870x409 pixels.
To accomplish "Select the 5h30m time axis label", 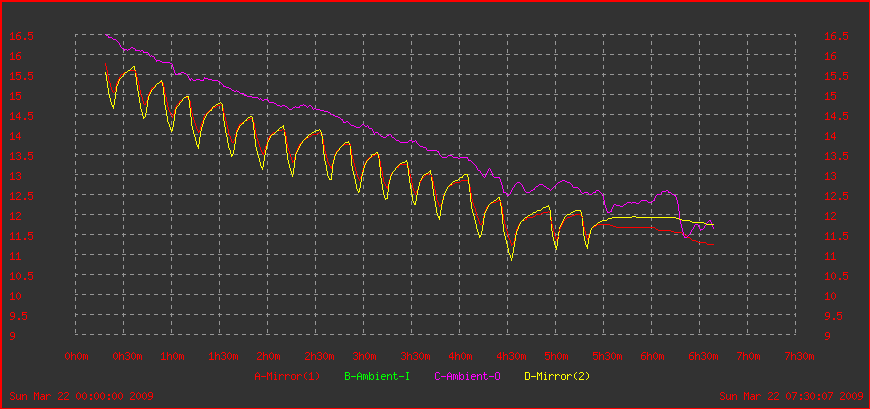I will coord(608,356).
